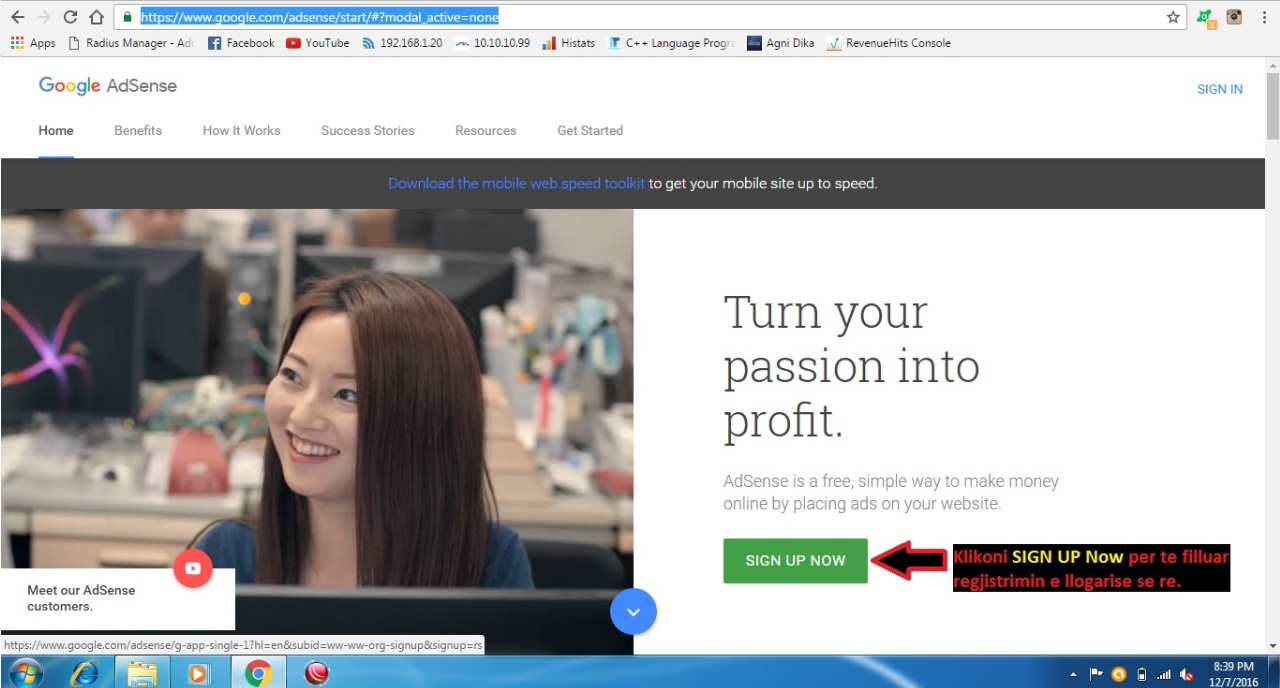Open the C++ Language Program bookmark

pos(671,43)
